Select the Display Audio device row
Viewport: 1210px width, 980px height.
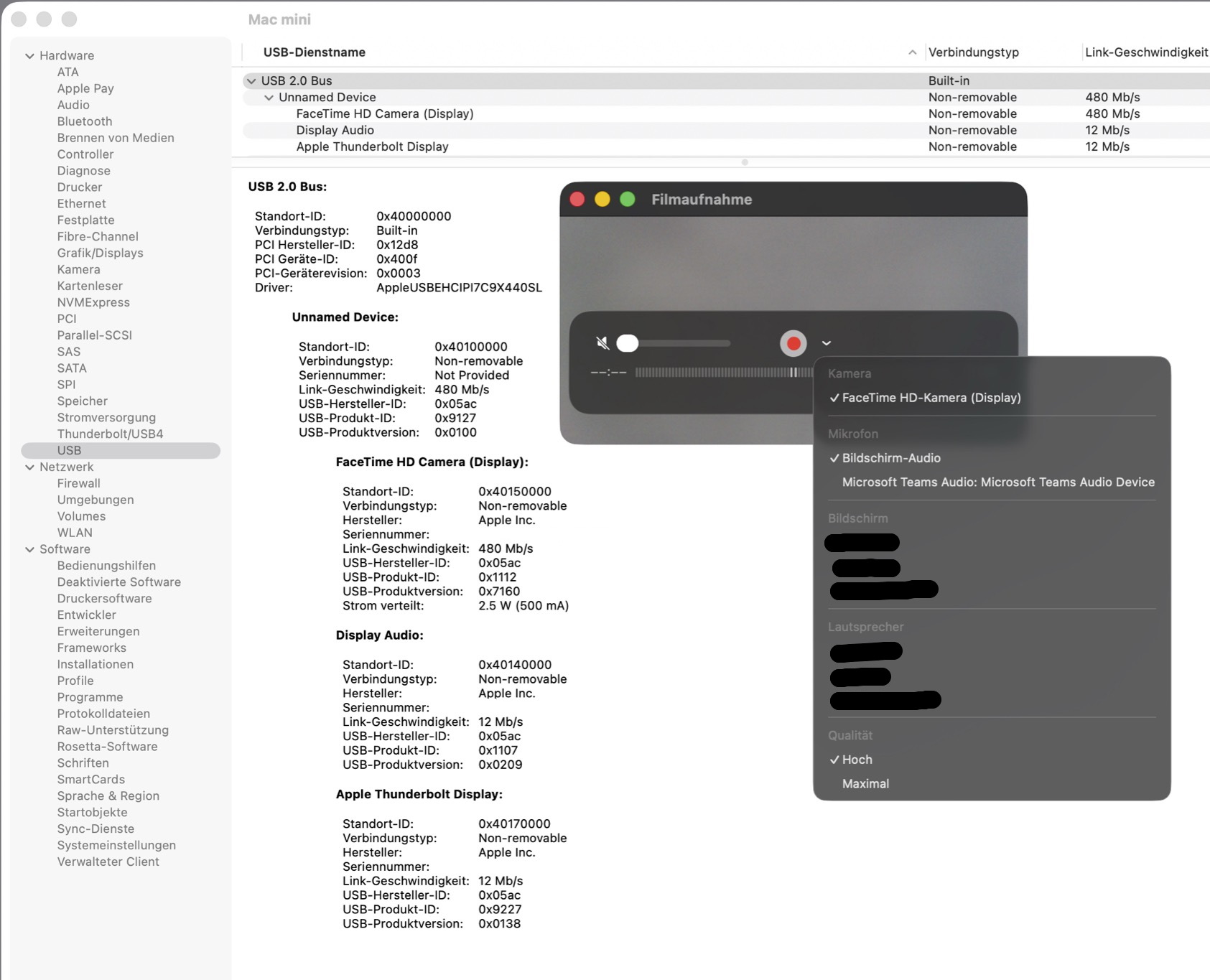coord(335,131)
